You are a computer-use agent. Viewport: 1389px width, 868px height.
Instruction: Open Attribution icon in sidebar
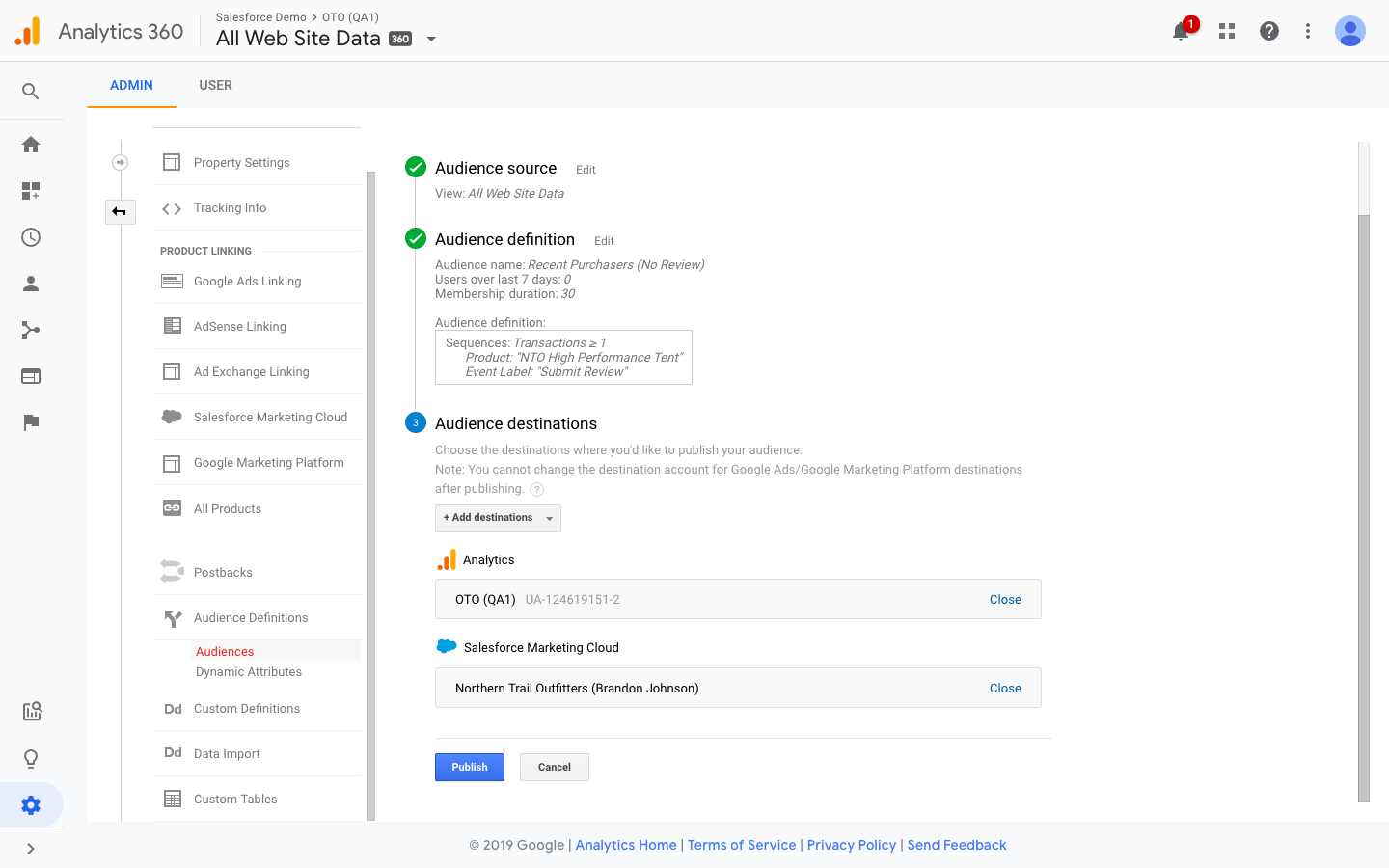point(32,712)
